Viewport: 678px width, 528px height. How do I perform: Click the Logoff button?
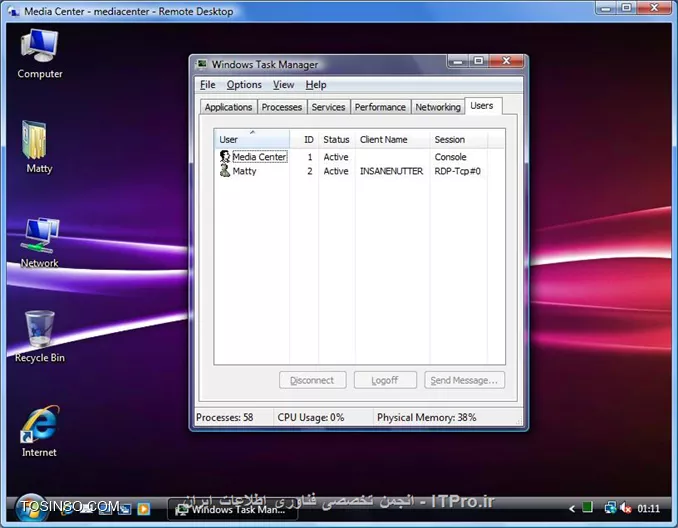[x=385, y=380]
